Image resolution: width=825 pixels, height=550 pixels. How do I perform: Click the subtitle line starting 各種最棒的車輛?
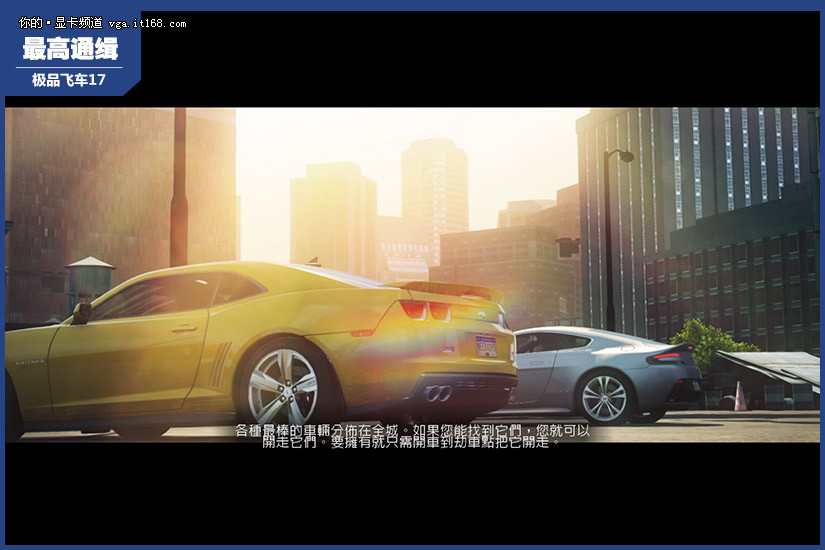click(x=412, y=431)
